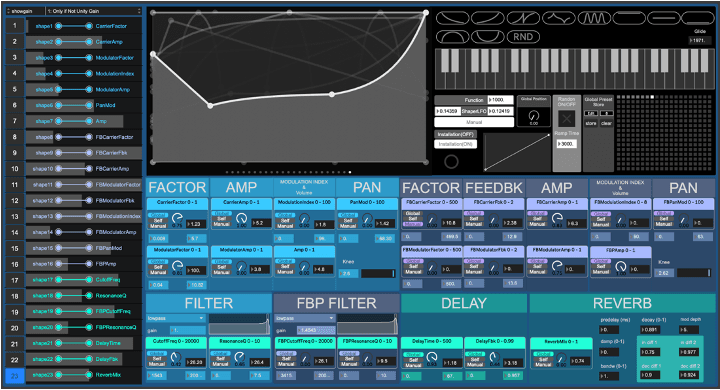This screenshot has height=390, width=720.
Task: Set CarrierAmp mode to Manual
Action: pyautogui.click(x=221, y=225)
